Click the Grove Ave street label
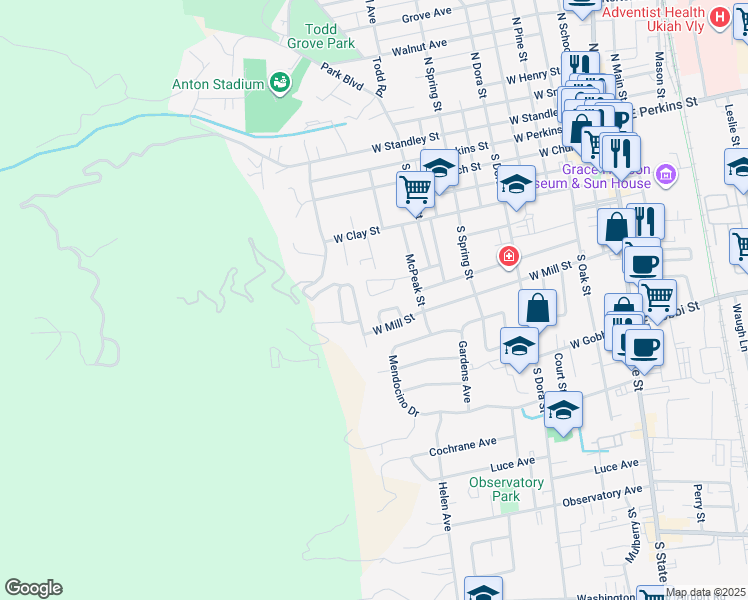 pyautogui.click(x=426, y=15)
